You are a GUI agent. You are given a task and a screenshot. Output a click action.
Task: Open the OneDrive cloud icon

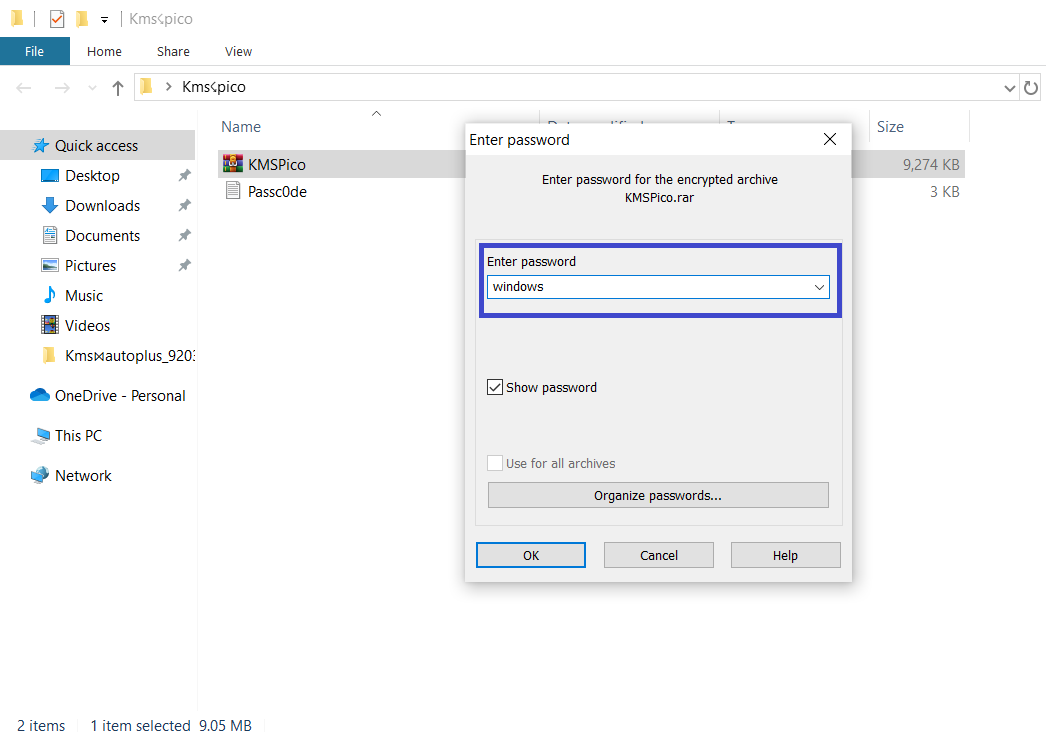(x=40, y=395)
